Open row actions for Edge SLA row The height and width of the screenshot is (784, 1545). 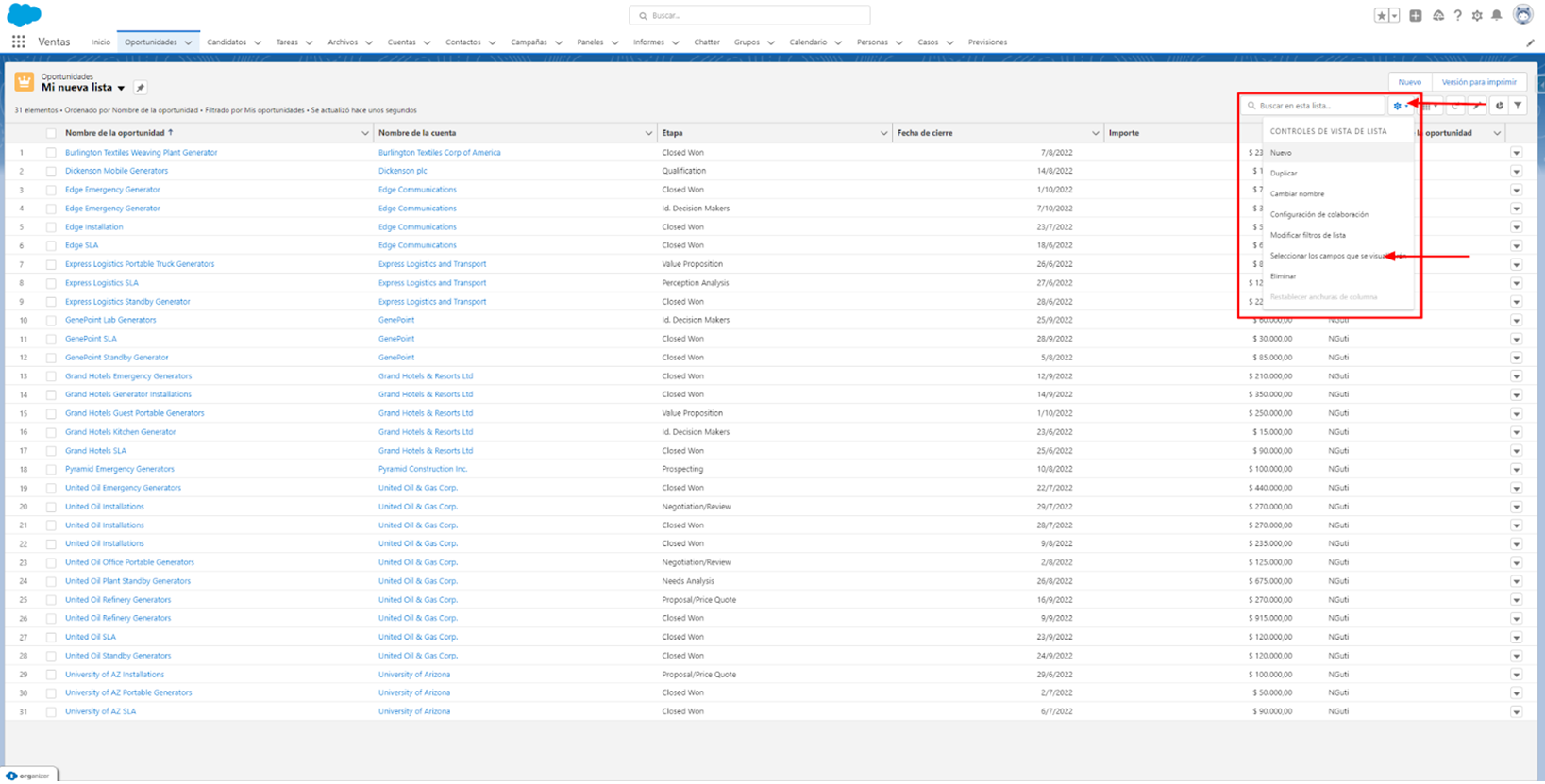click(x=1516, y=246)
